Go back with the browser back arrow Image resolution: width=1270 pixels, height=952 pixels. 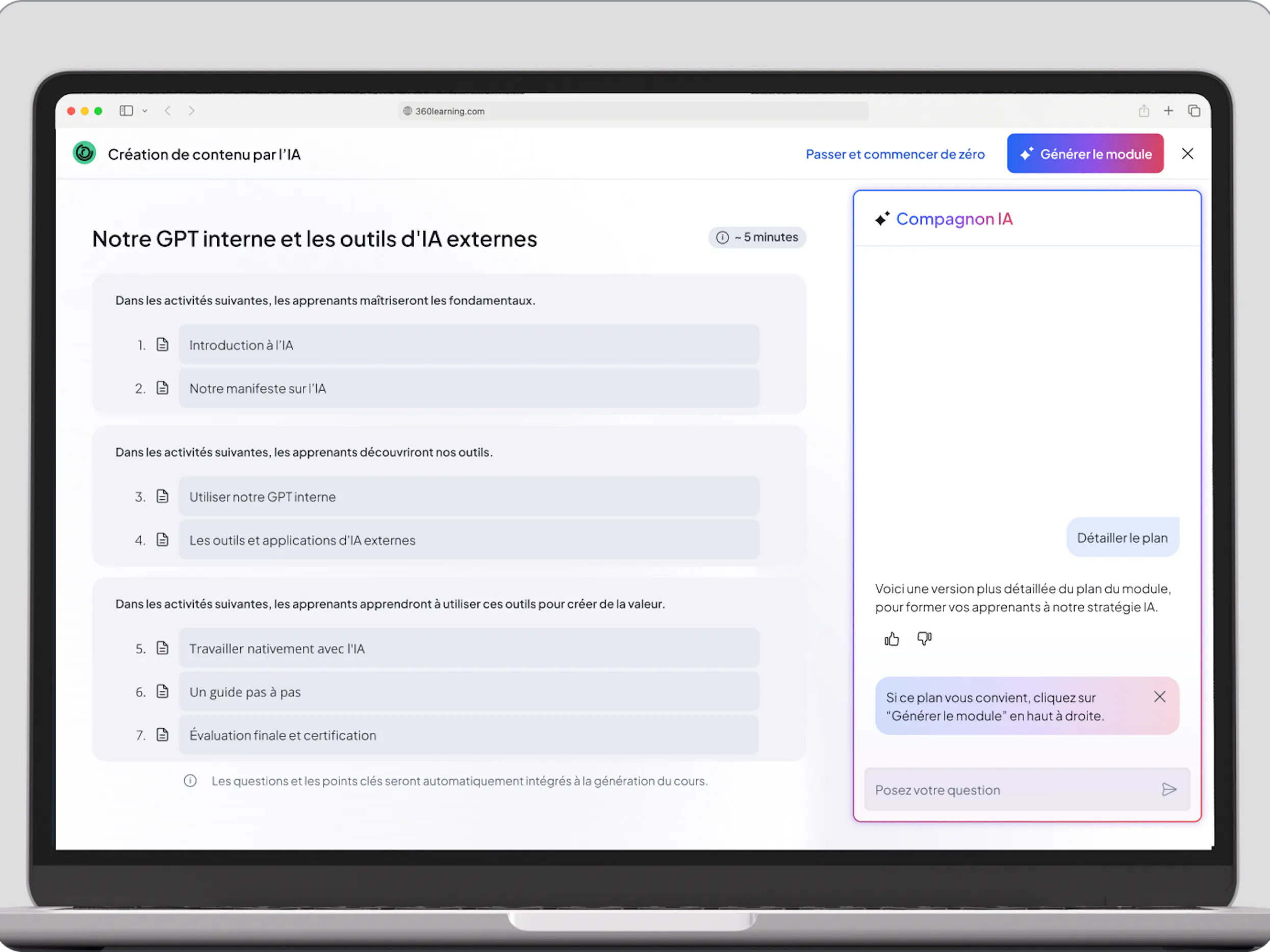tap(168, 111)
